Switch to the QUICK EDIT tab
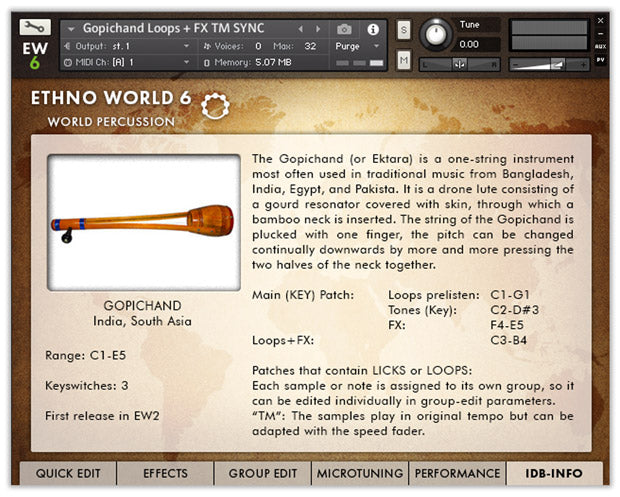This screenshot has height=497, width=620. point(68,473)
